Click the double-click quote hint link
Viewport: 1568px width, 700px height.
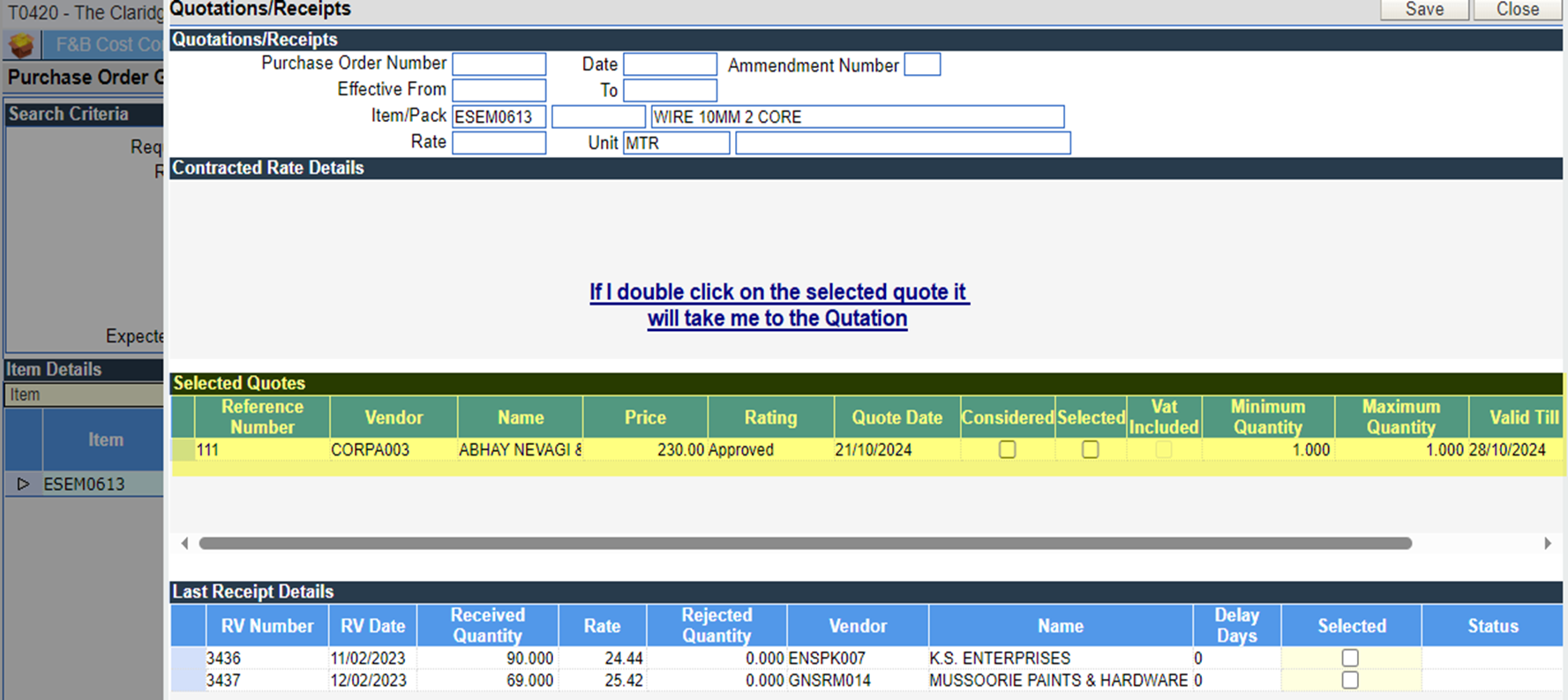coord(778,305)
